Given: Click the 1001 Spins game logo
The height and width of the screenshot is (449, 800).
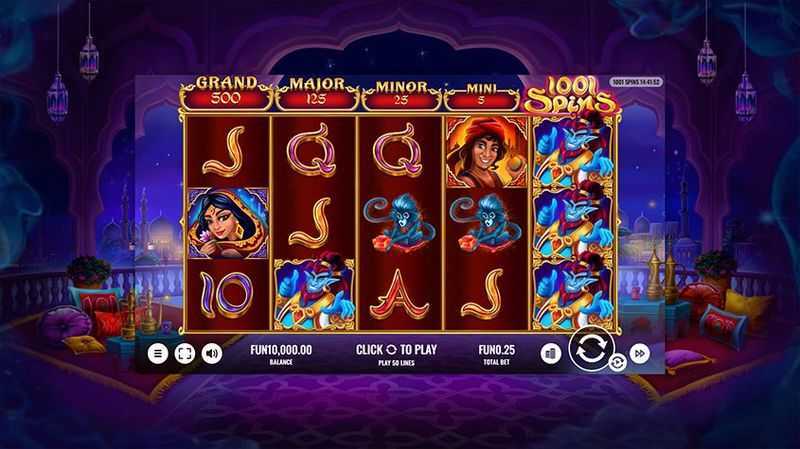Looking at the screenshot, I should [571, 95].
